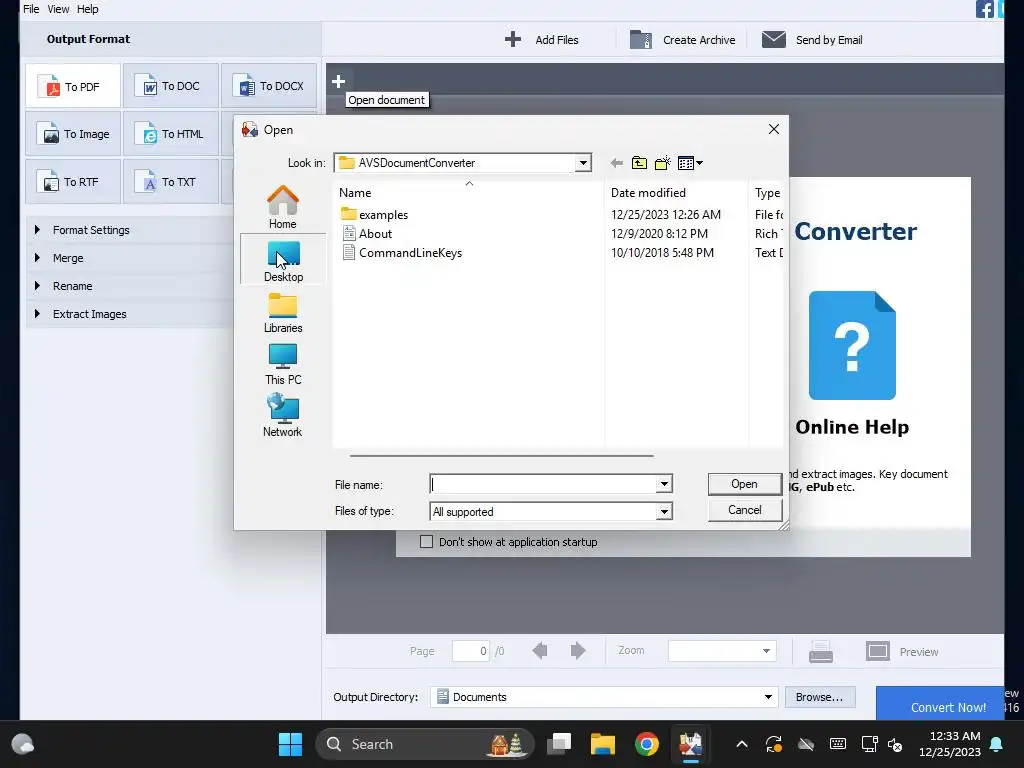Open the Help menu
The image size is (1024, 768).
pos(88,9)
